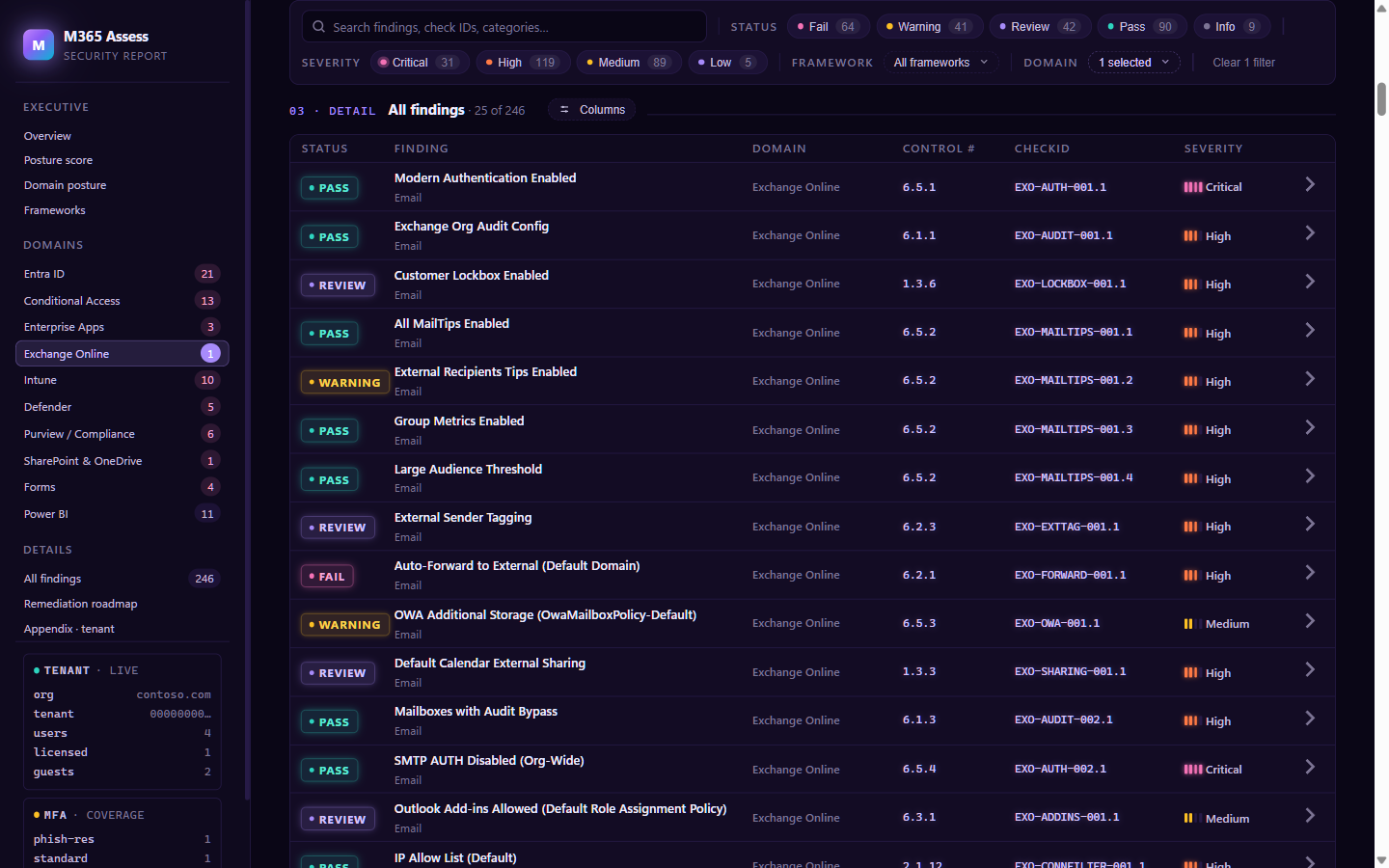The image size is (1389, 868).
Task: Click the FAIL badge for Auto-Forward to External
Action: click(328, 577)
